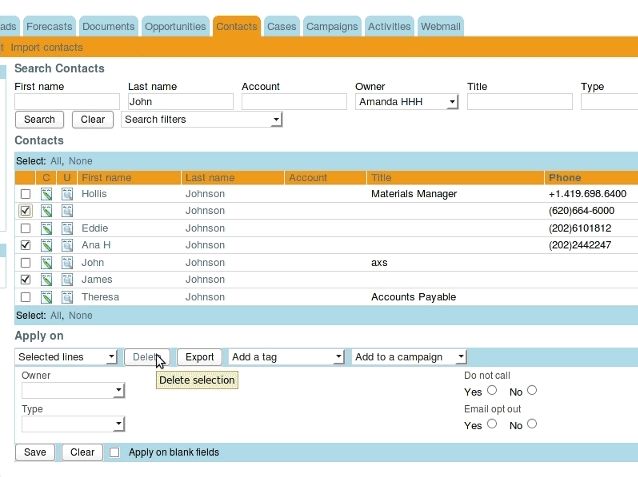This screenshot has width=638, height=477.
Task: Check the Eddie Johnson row checkbox
Action: tap(25, 228)
